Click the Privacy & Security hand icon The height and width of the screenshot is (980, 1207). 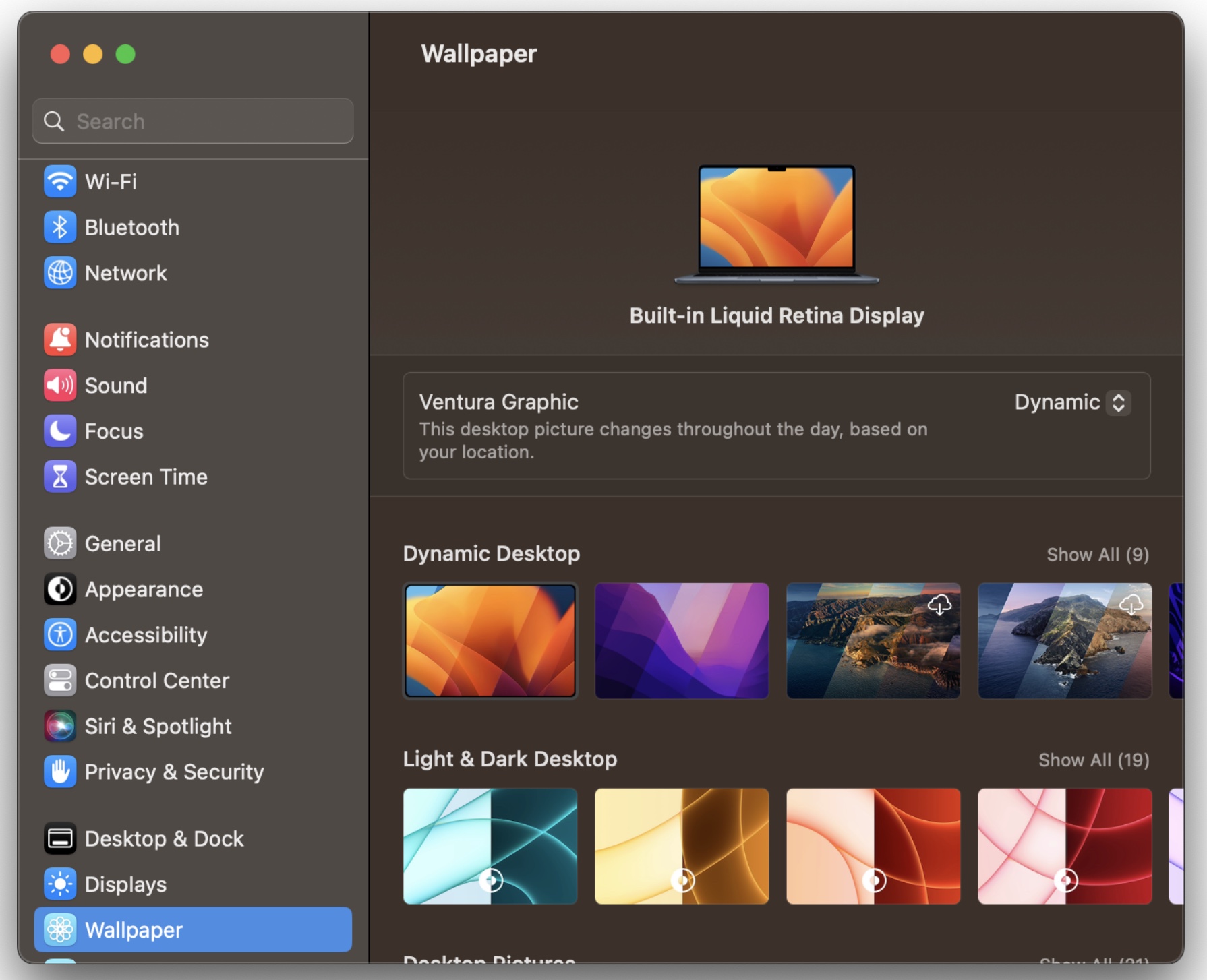pos(60,772)
